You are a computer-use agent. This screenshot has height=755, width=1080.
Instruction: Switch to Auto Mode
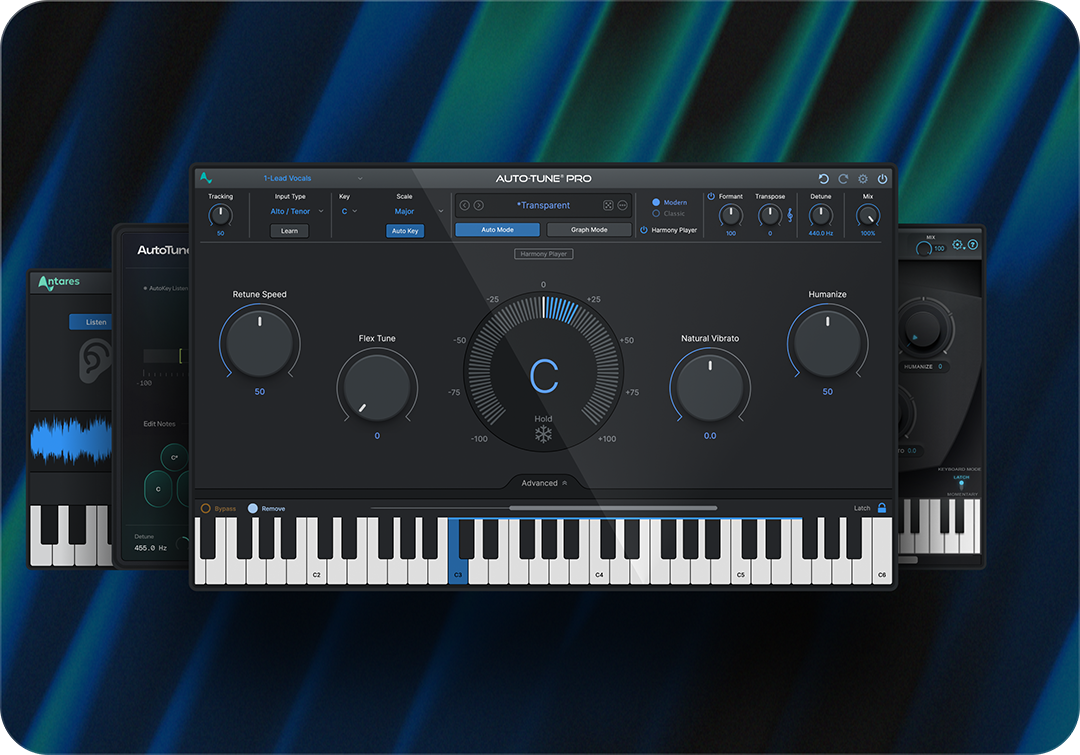click(x=497, y=230)
